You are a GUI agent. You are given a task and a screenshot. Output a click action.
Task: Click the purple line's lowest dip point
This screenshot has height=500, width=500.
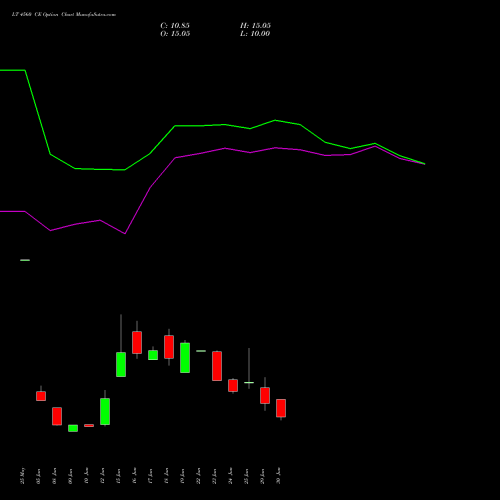point(125,234)
